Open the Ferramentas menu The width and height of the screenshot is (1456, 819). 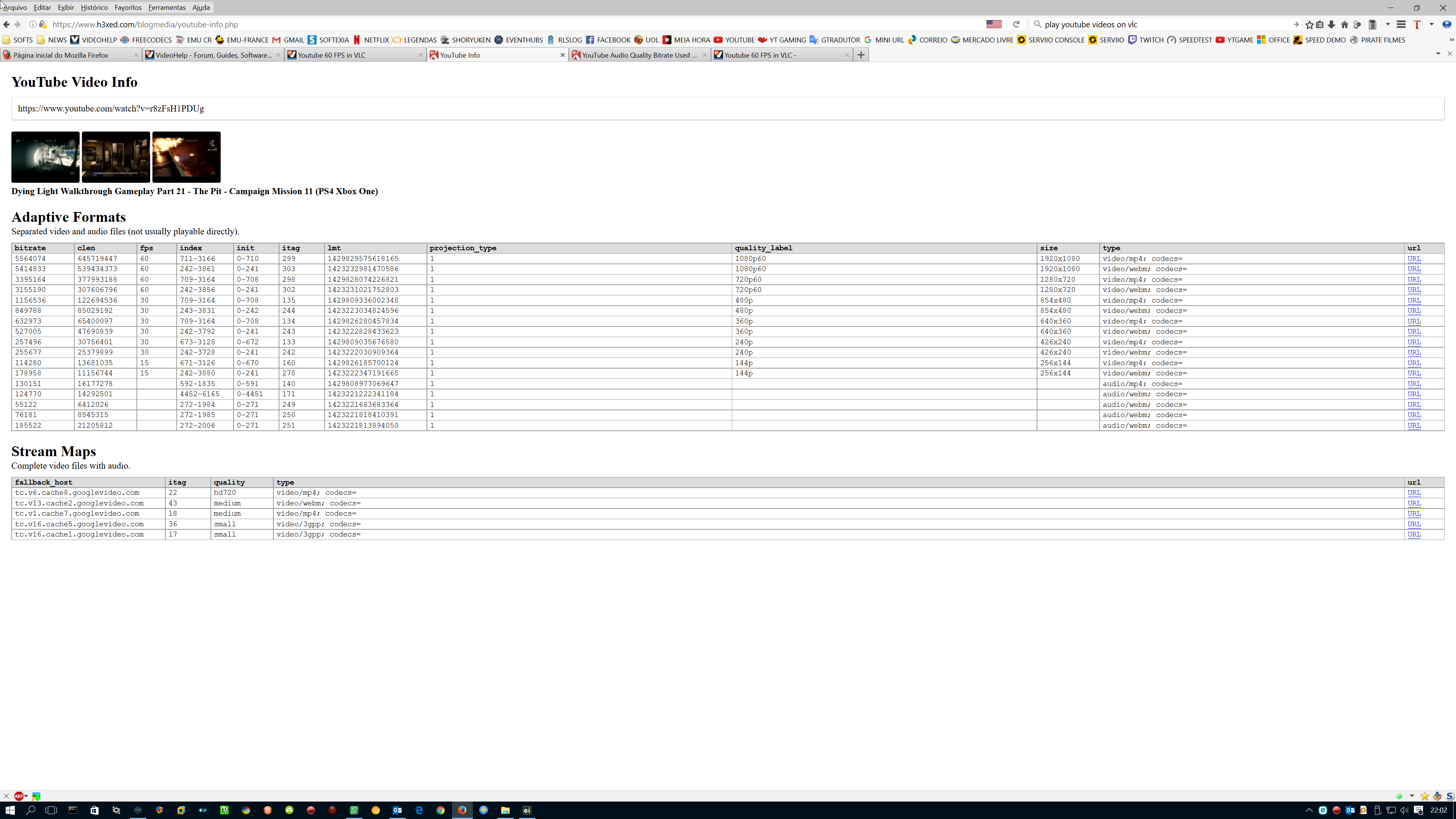pyautogui.click(x=167, y=7)
